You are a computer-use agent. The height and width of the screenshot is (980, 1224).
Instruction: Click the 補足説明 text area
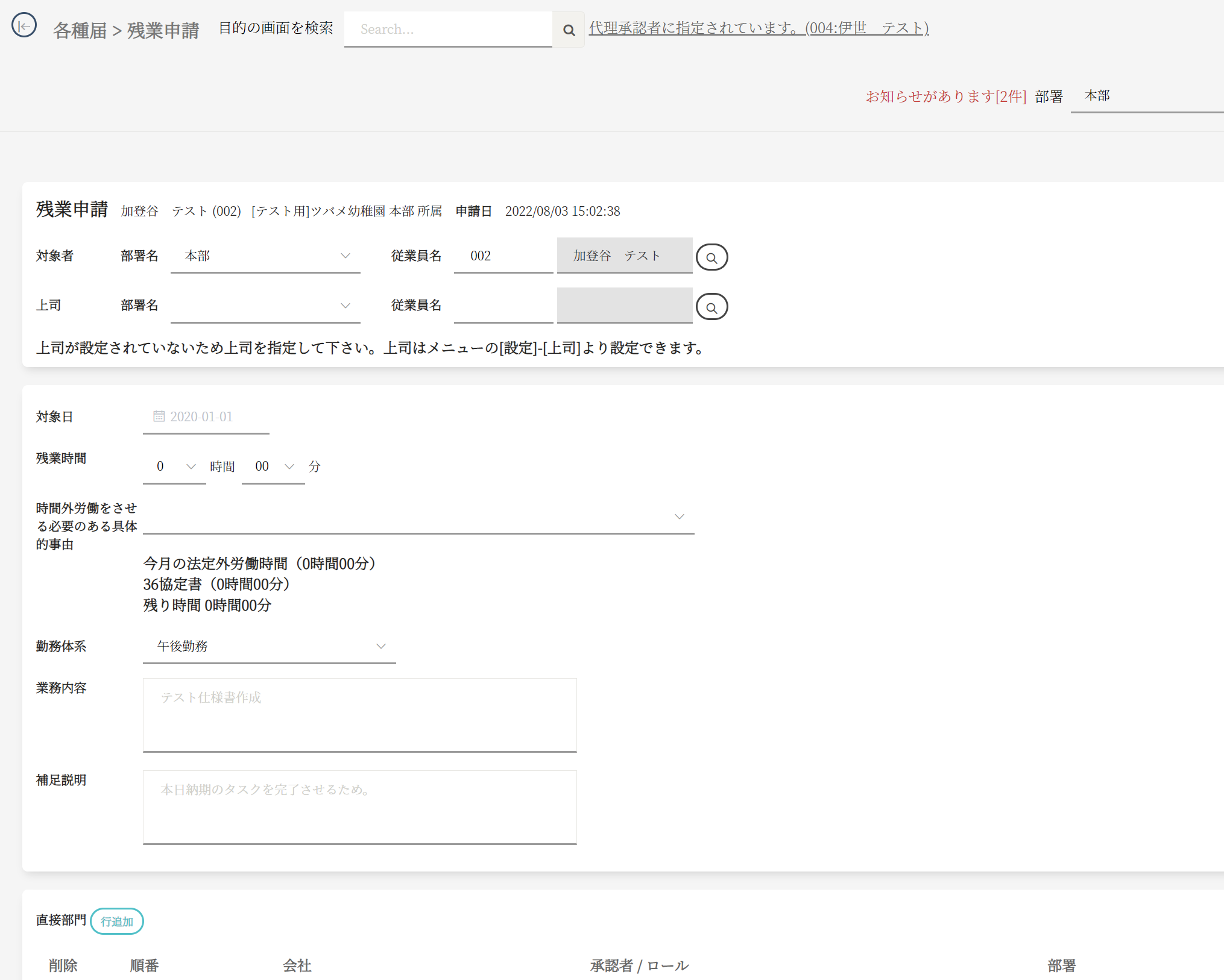tap(359, 806)
